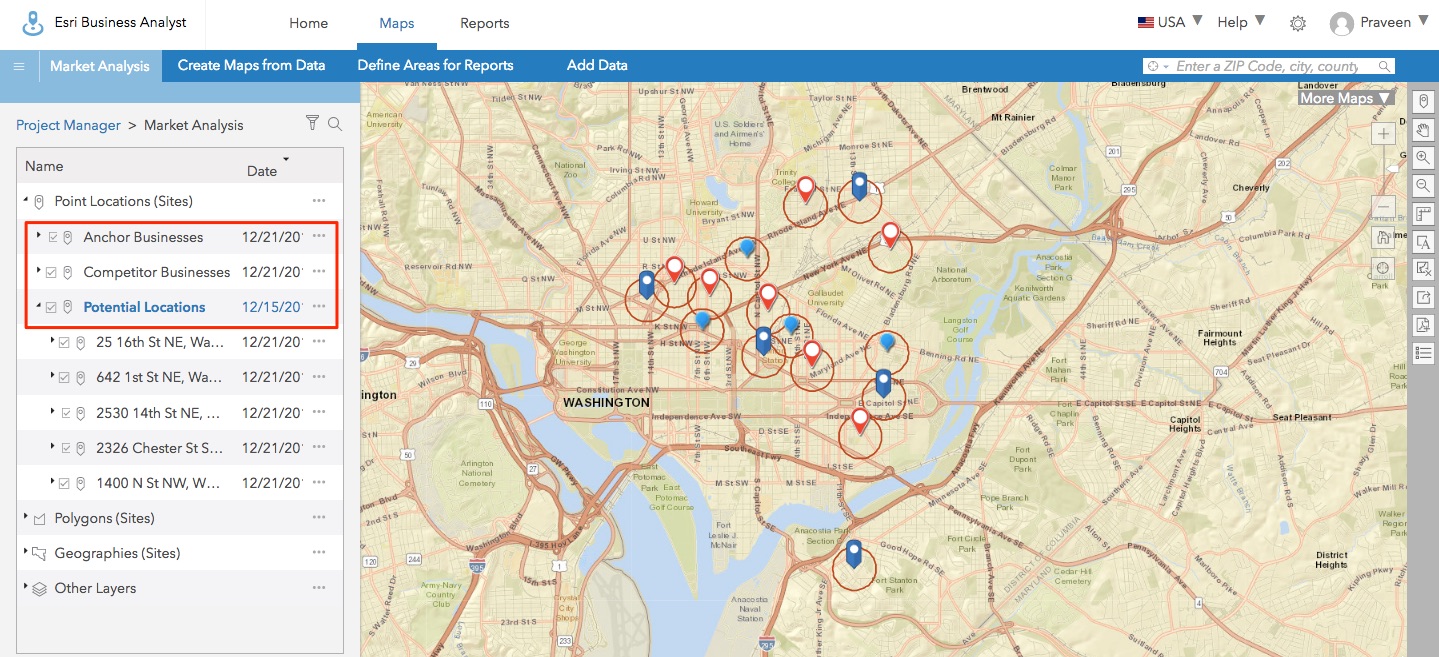Open the USA country dropdown
The image size is (1439, 657).
pyautogui.click(x=1170, y=22)
